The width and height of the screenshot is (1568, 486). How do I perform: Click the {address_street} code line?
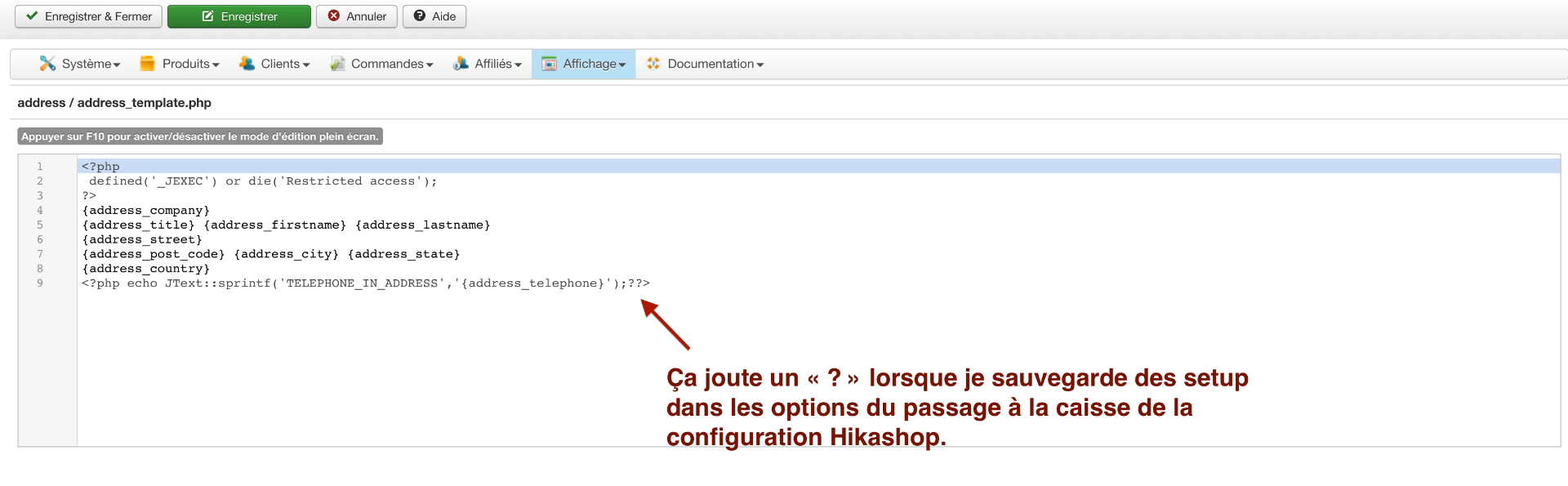click(x=142, y=240)
